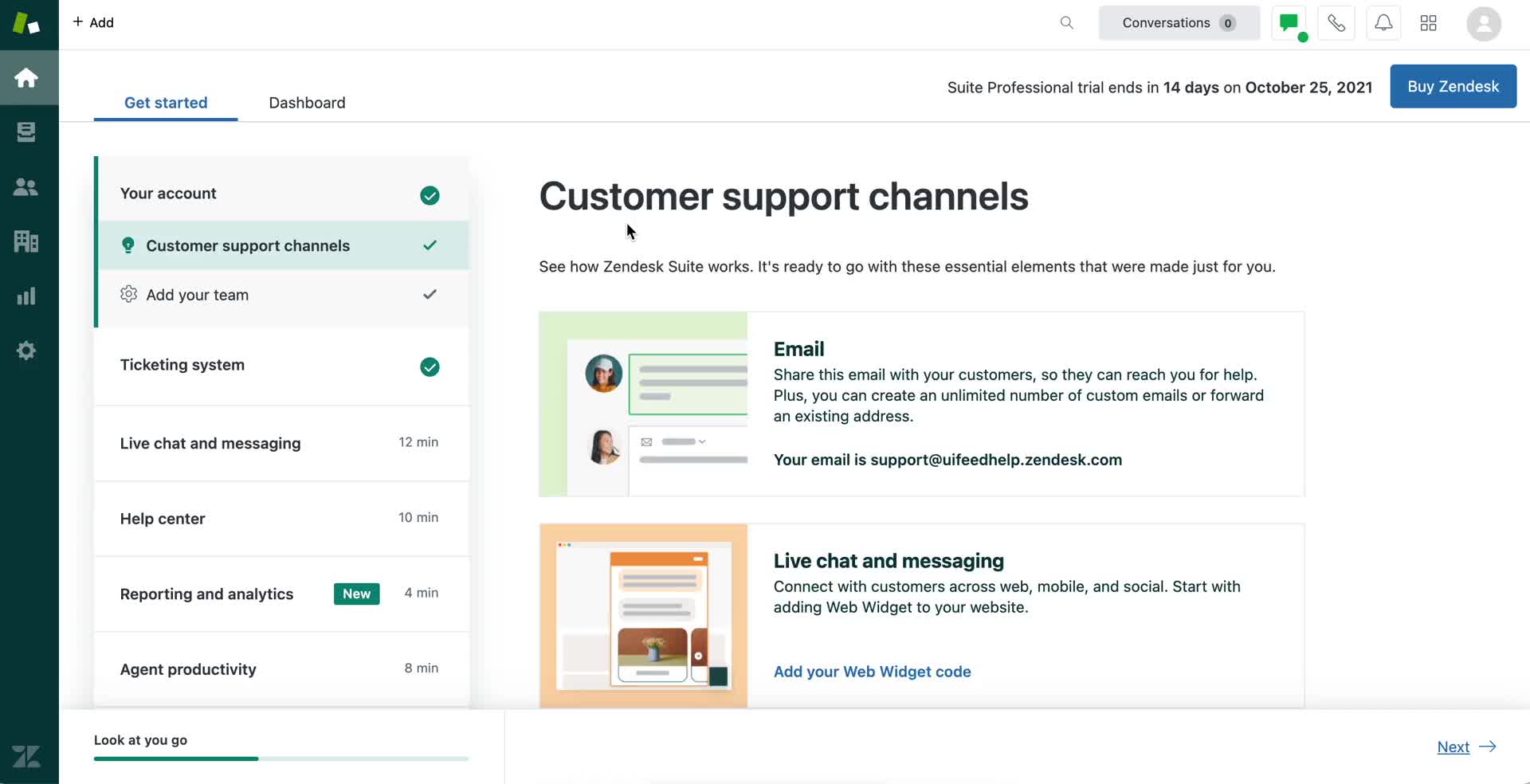
Task: Open the notifications bell icon
Action: coord(1384,23)
